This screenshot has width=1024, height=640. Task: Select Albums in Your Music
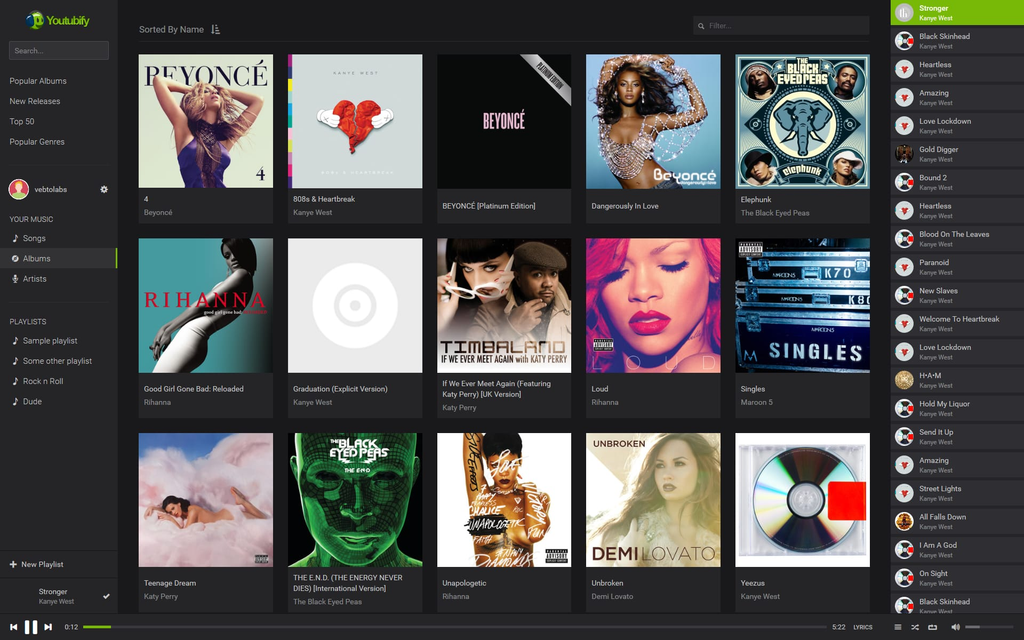tap(59, 259)
